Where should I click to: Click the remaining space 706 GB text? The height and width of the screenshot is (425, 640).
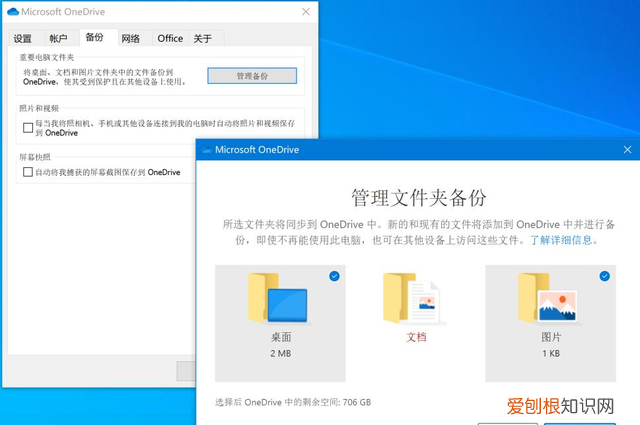293,403
